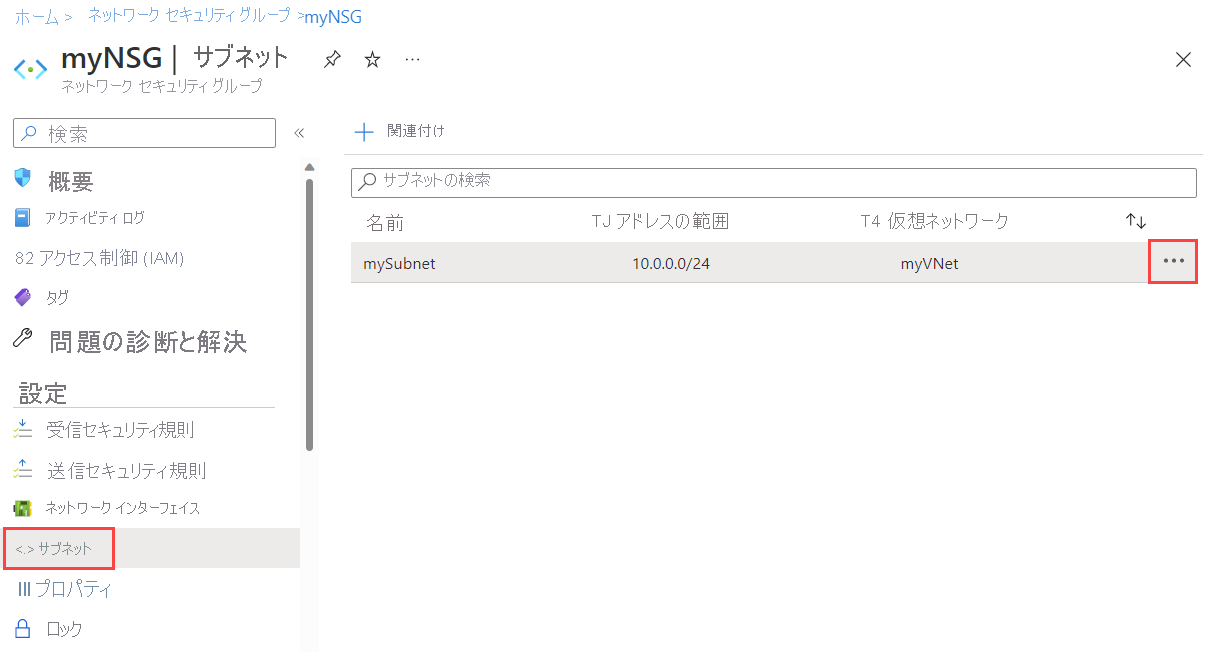1211x652 pixels.
Task: Click the network security group resource icon
Action: point(31,68)
